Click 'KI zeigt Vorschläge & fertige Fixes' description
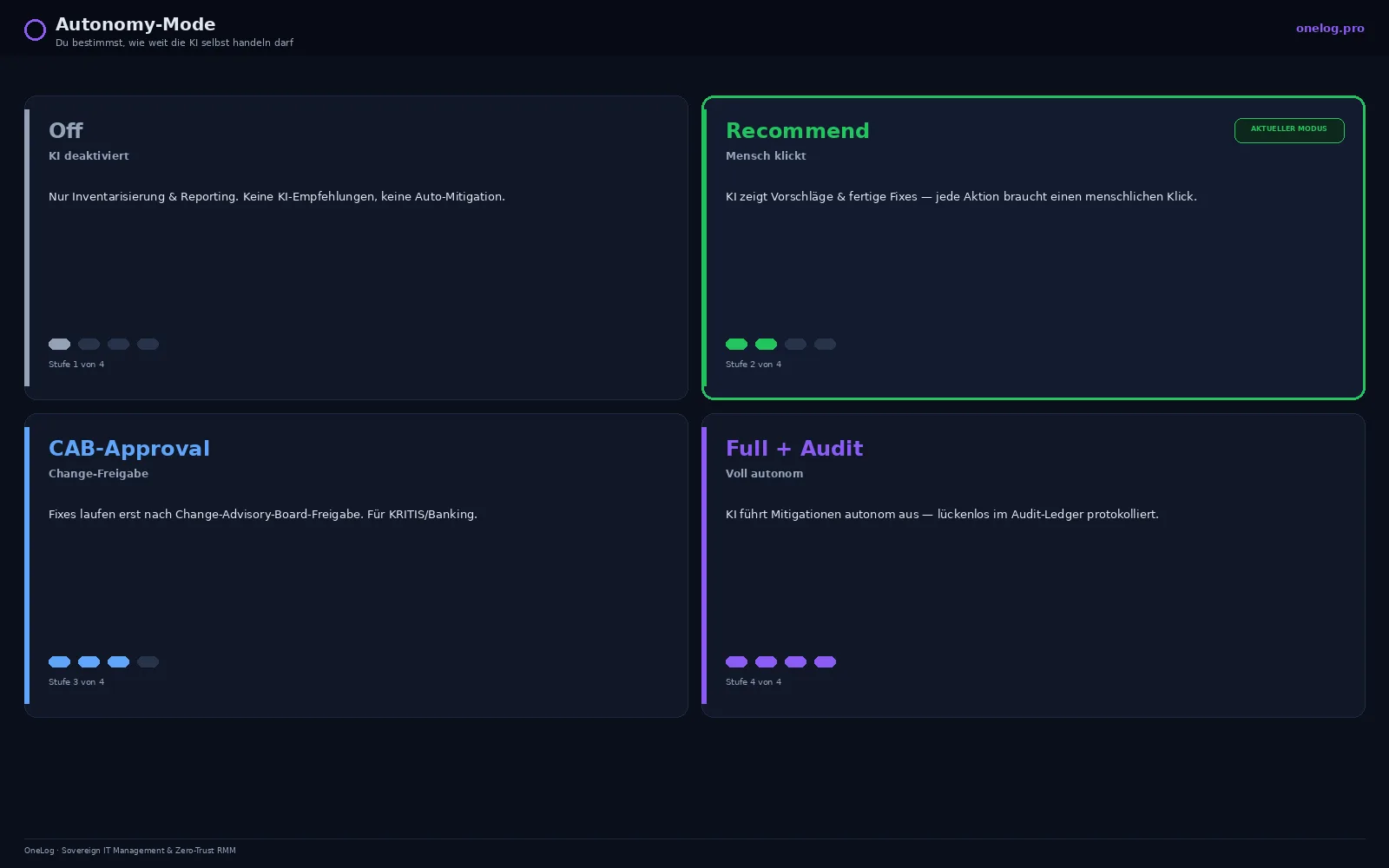This screenshot has height=868, width=1389. 961,197
